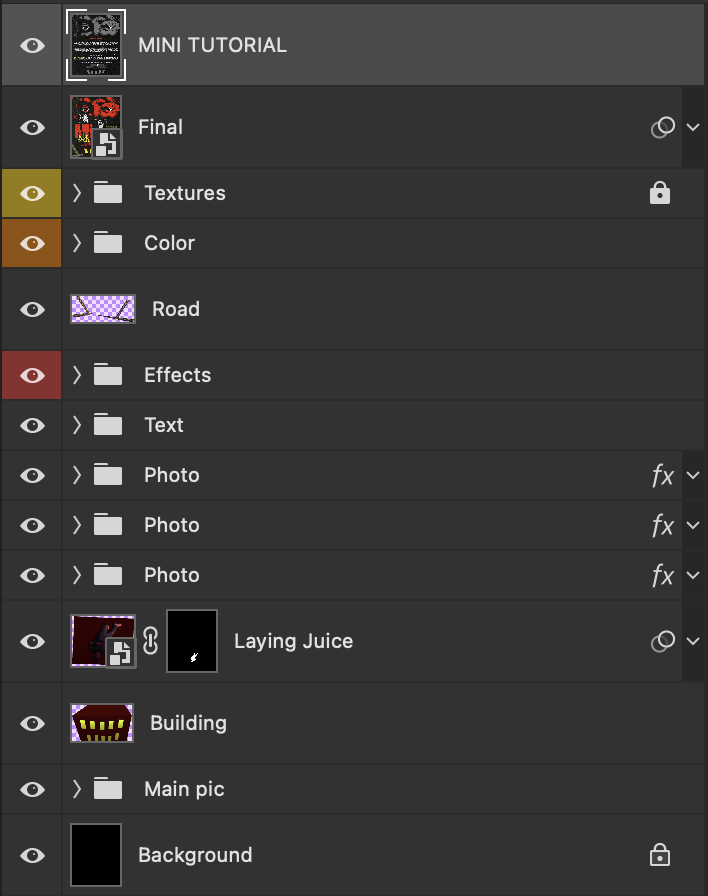The width and height of the screenshot is (708, 896).
Task: Select the Laying Juice layer mask thumbnail
Action: pyautogui.click(x=191, y=641)
